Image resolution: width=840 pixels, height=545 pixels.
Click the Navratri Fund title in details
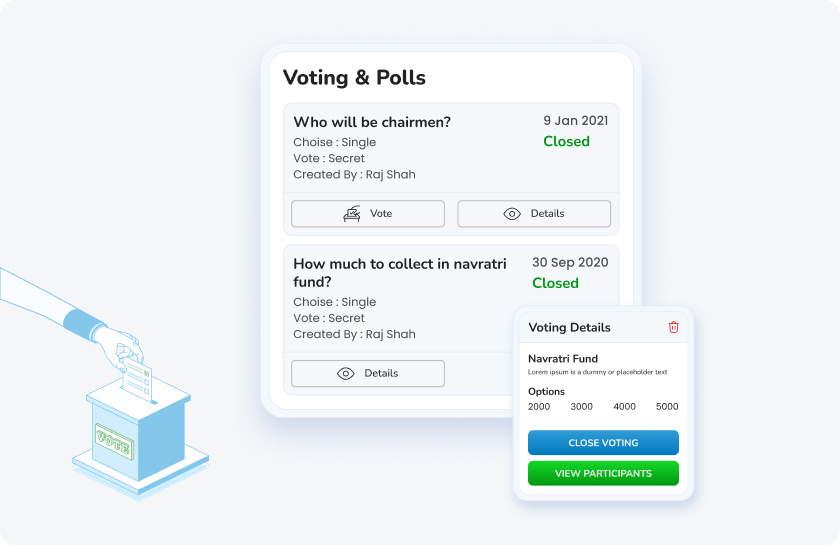pos(563,359)
